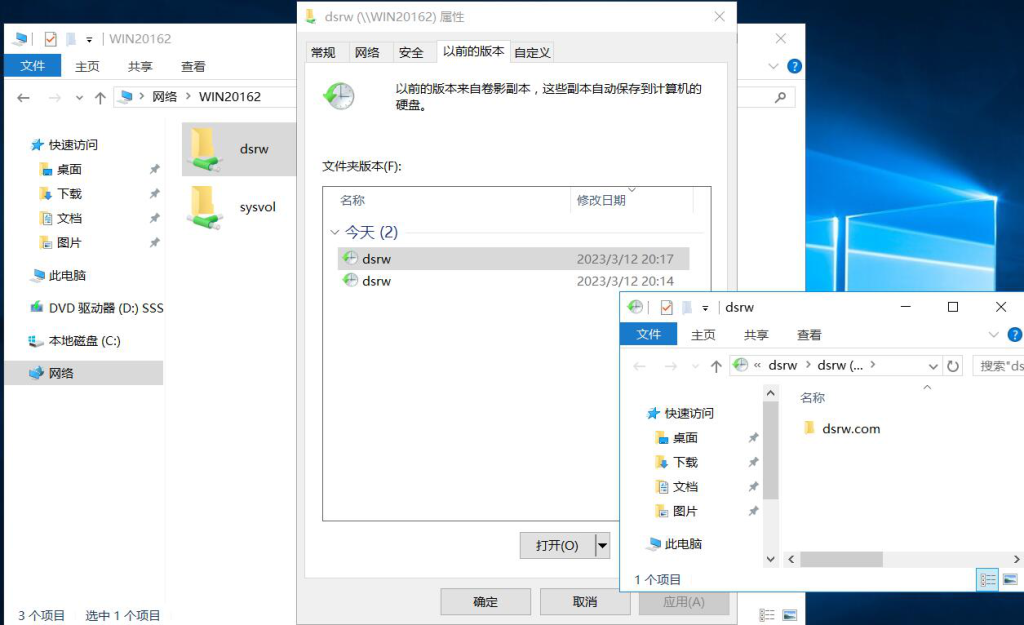Open recent locations dropdown in WIN20162 window

point(79,98)
